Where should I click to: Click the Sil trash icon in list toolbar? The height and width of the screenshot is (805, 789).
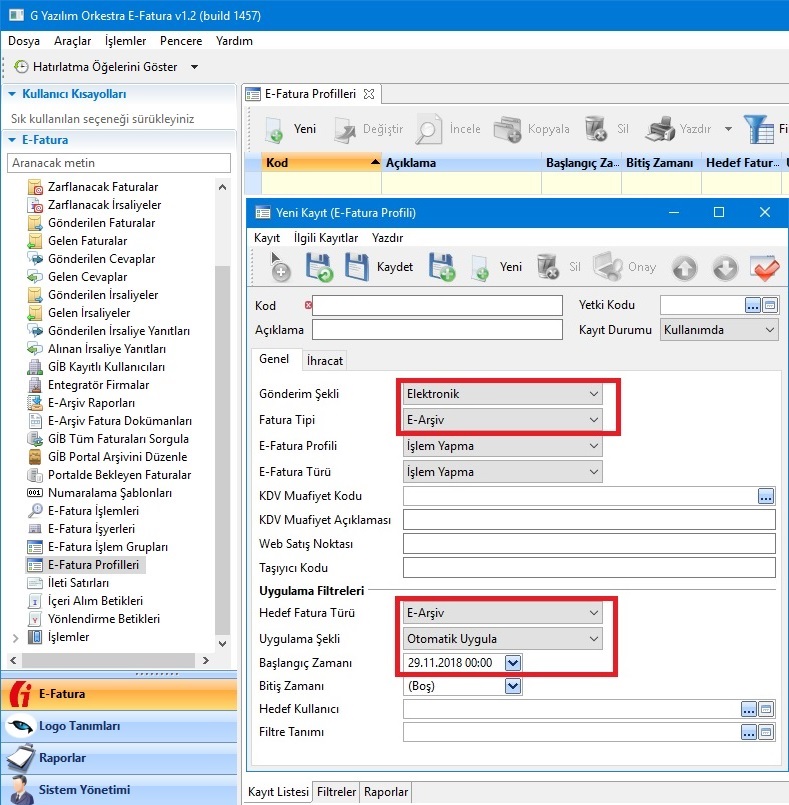[595, 129]
